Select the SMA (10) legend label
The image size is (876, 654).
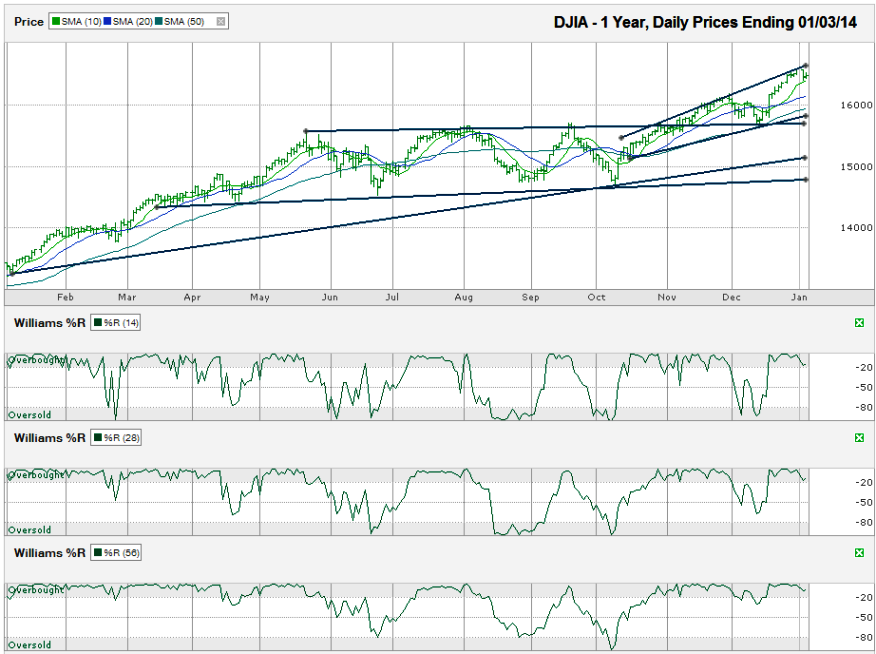pos(81,22)
